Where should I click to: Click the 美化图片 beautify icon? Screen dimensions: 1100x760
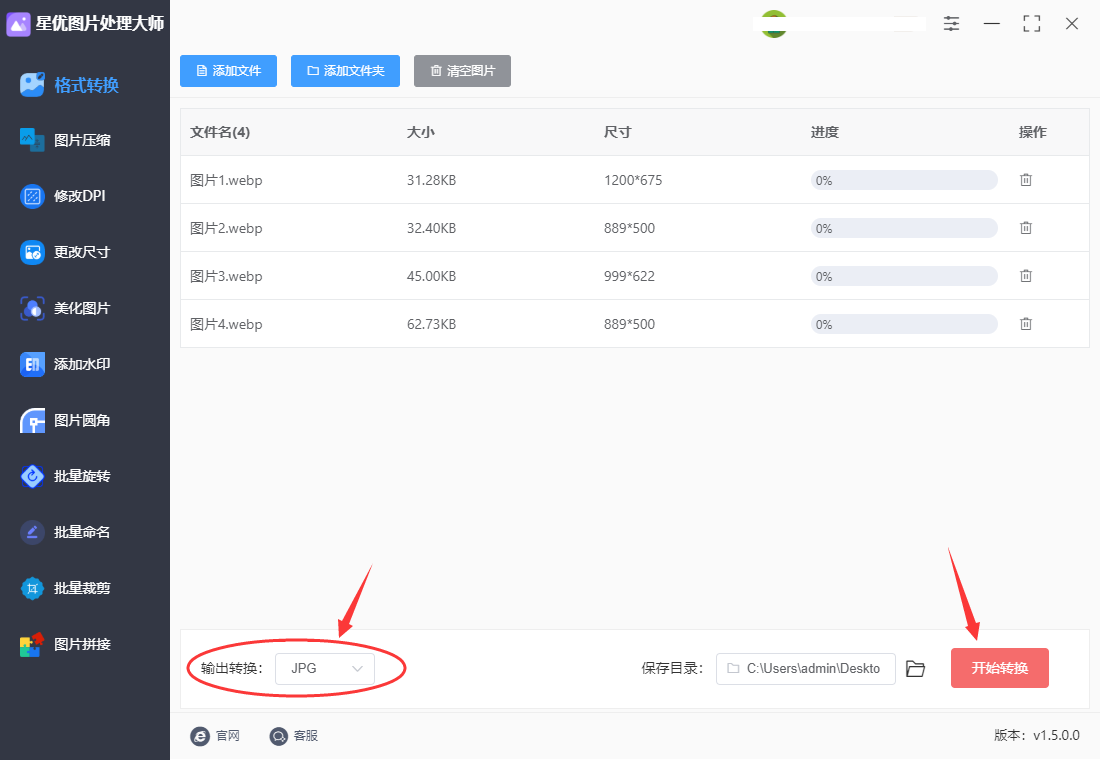click(x=33, y=308)
